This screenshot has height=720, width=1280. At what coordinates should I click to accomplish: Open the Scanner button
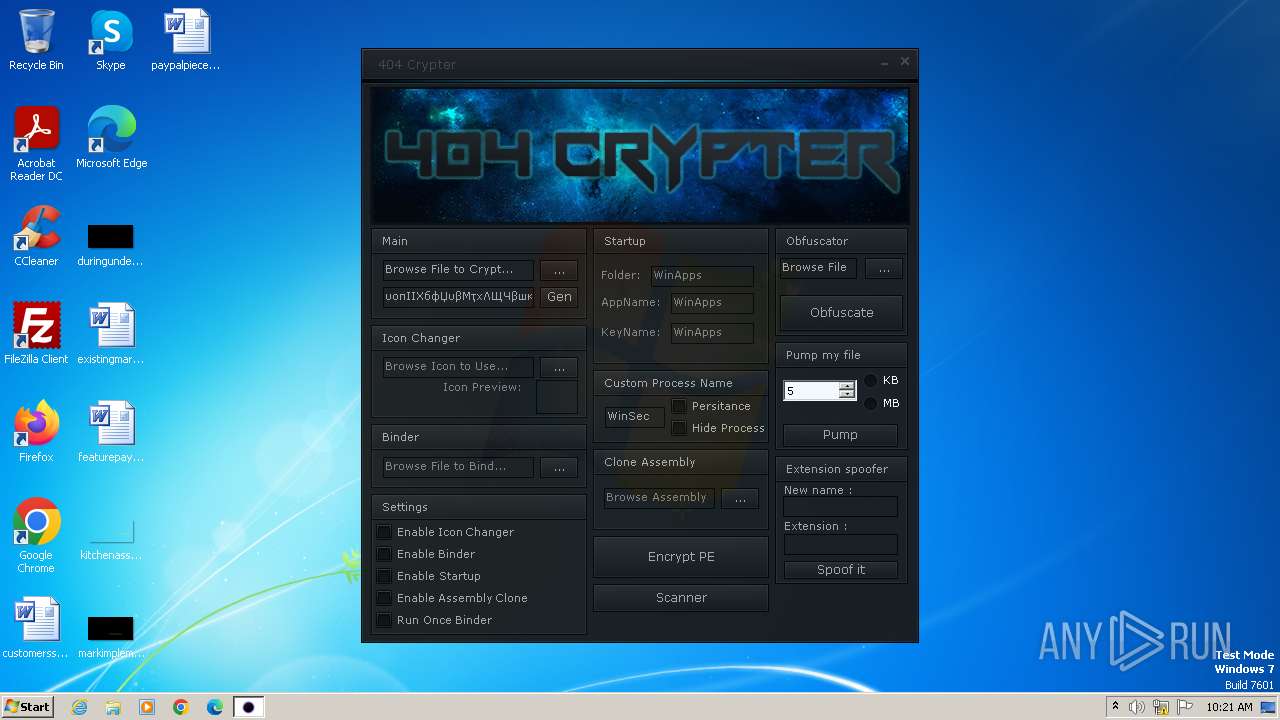[681, 598]
